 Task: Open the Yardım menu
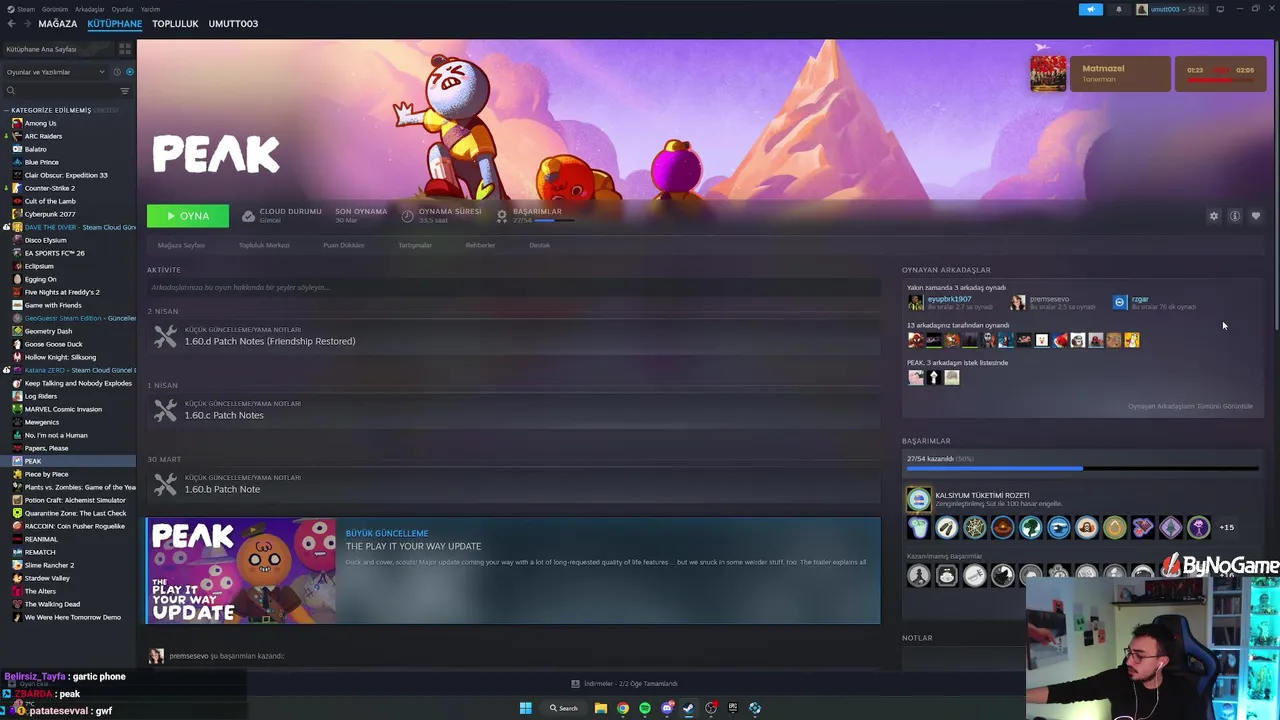click(150, 9)
